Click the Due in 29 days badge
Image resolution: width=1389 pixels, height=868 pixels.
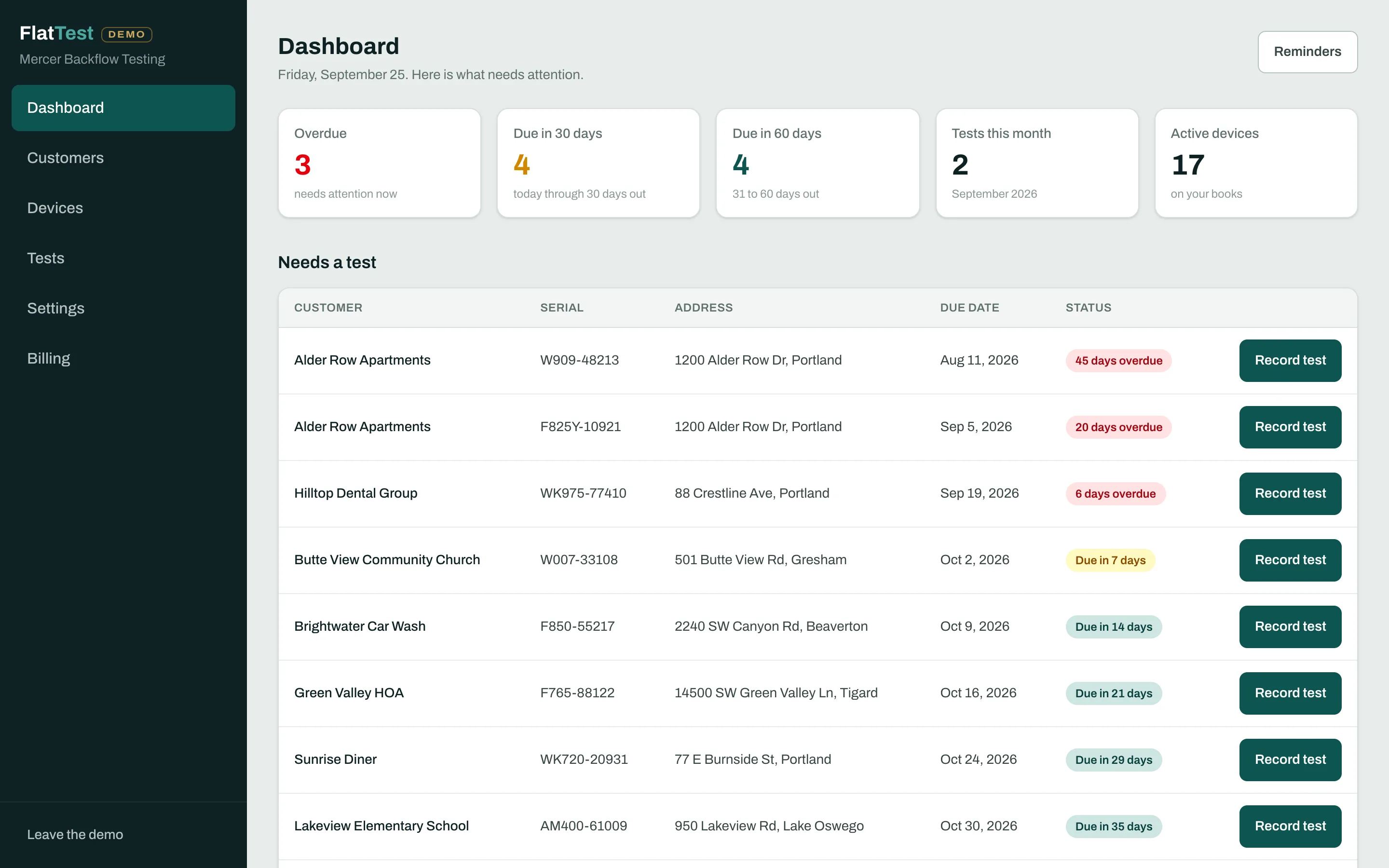pos(1114,760)
